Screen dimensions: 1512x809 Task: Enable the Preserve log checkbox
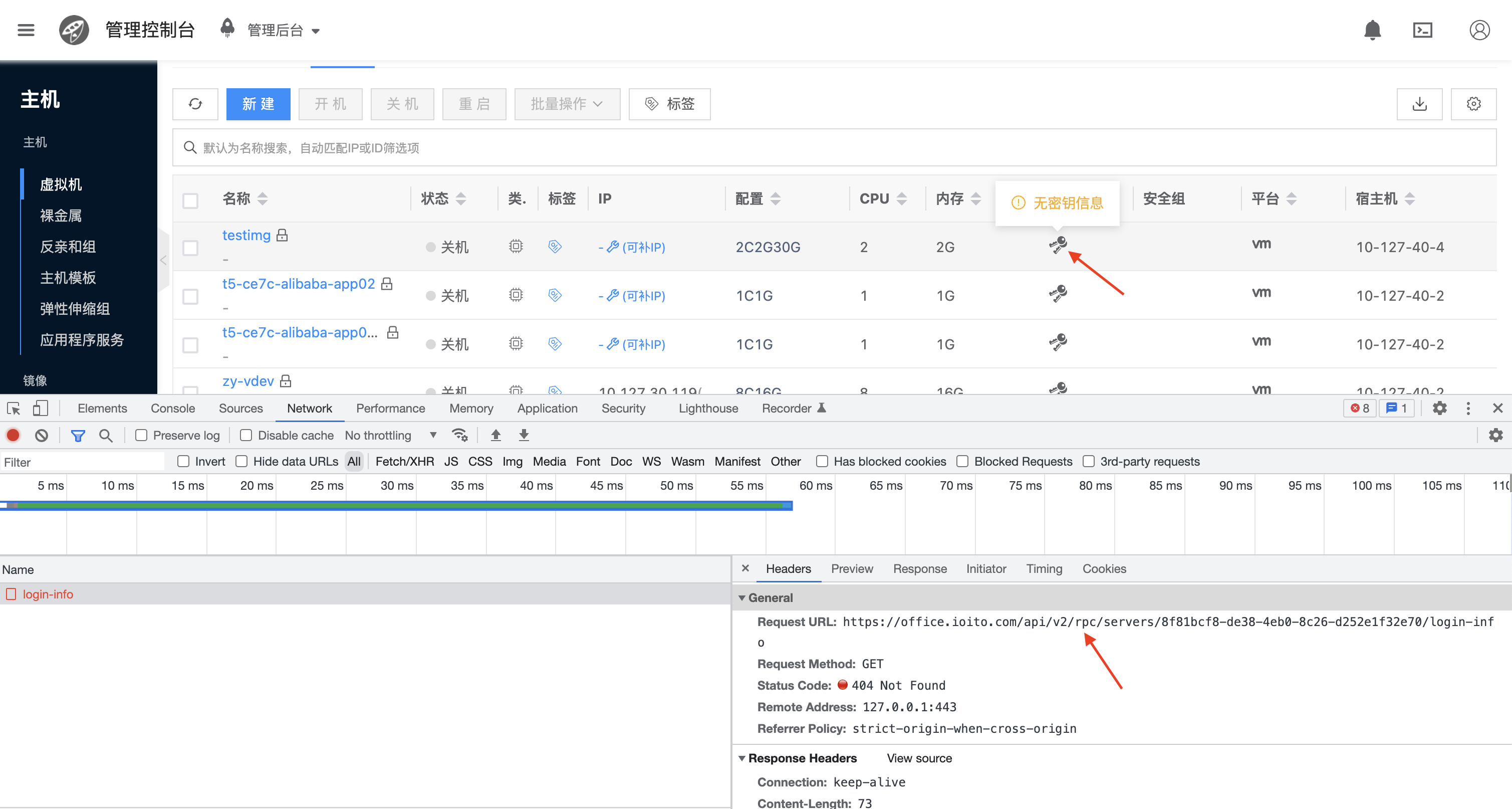pos(141,435)
